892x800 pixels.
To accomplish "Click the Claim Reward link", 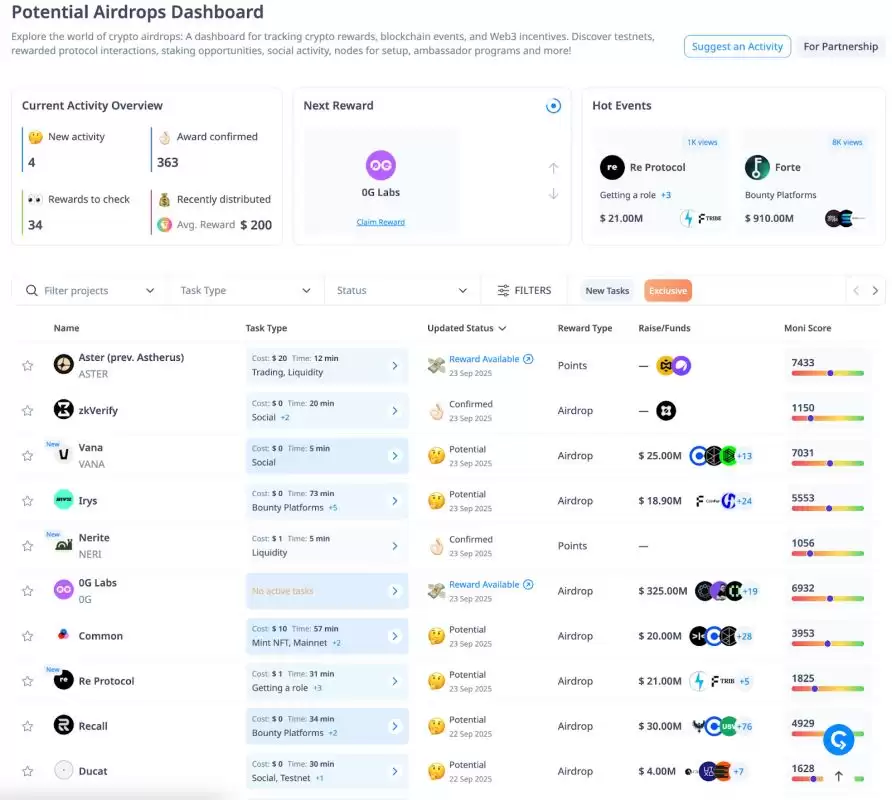I will 380,222.
